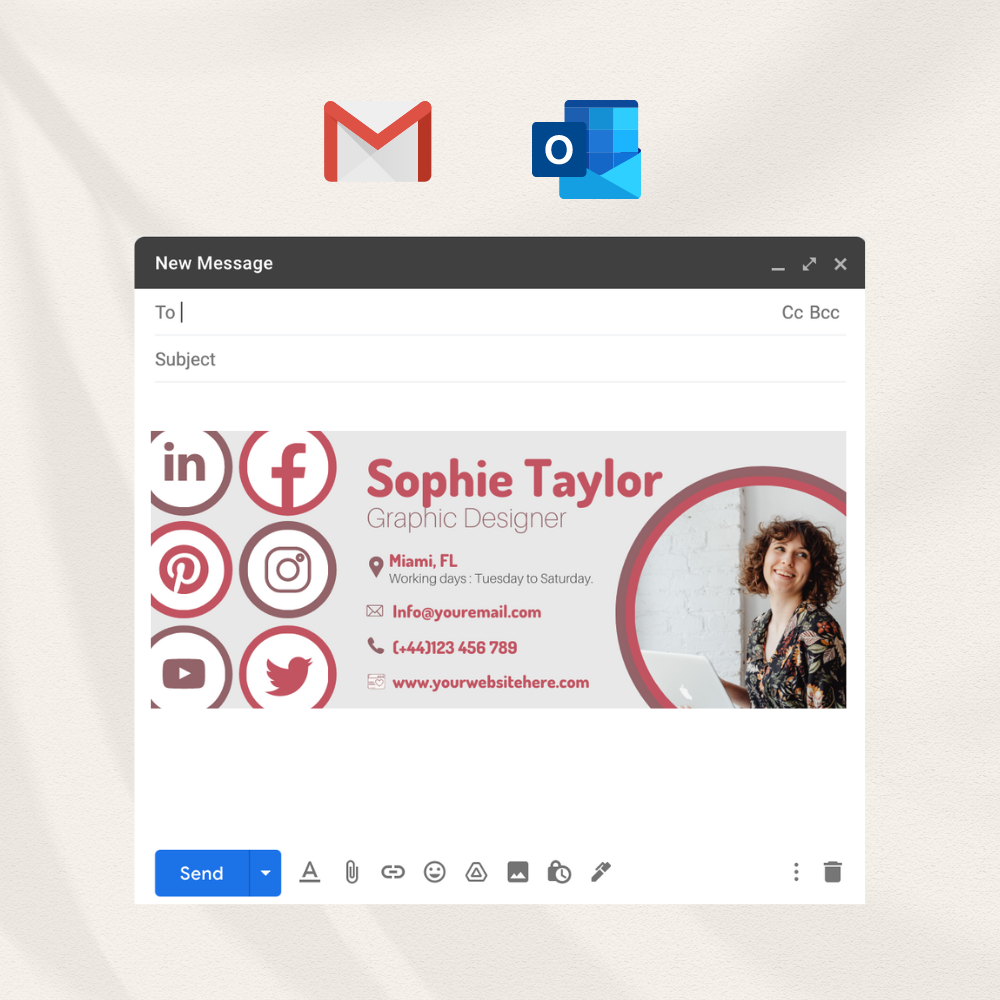Attach files with the paperclip icon
1000x1000 pixels.
pos(351,872)
